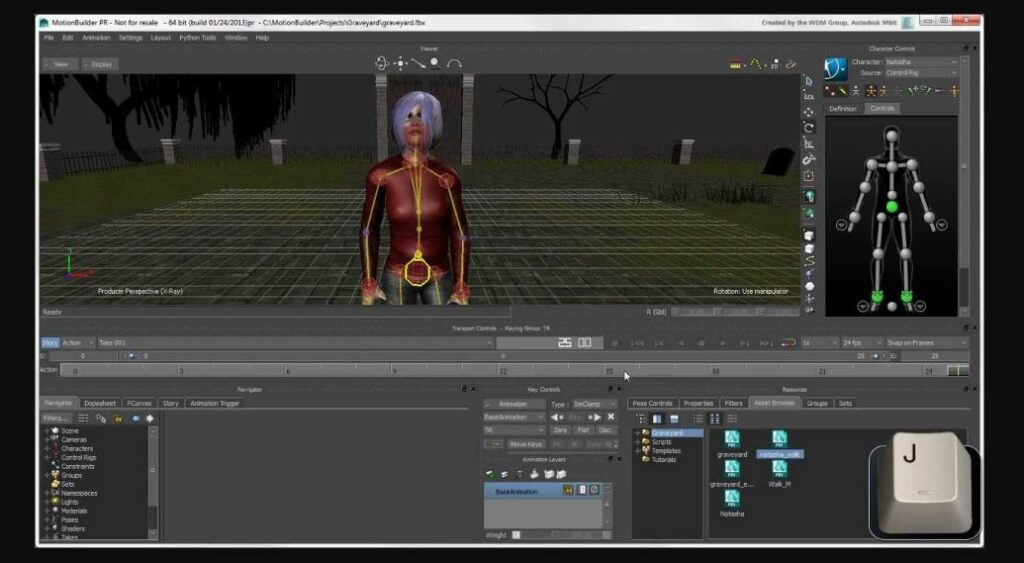The image size is (1024, 563).
Task: Activate the Rotate tool in viewer toolbar
Action: 808,128
